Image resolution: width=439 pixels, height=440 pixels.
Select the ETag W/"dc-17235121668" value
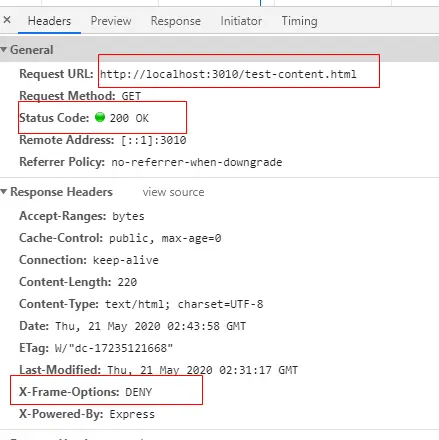114,348
